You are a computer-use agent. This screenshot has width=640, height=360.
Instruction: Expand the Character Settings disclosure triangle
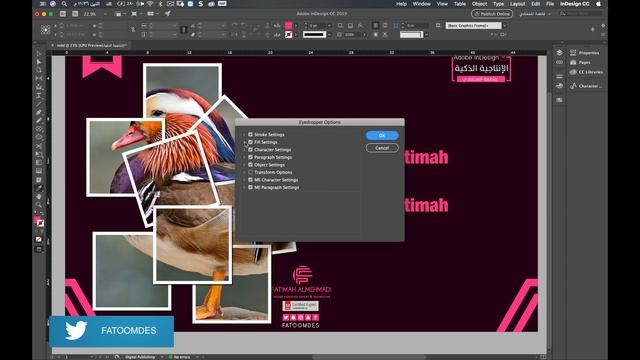244,149
